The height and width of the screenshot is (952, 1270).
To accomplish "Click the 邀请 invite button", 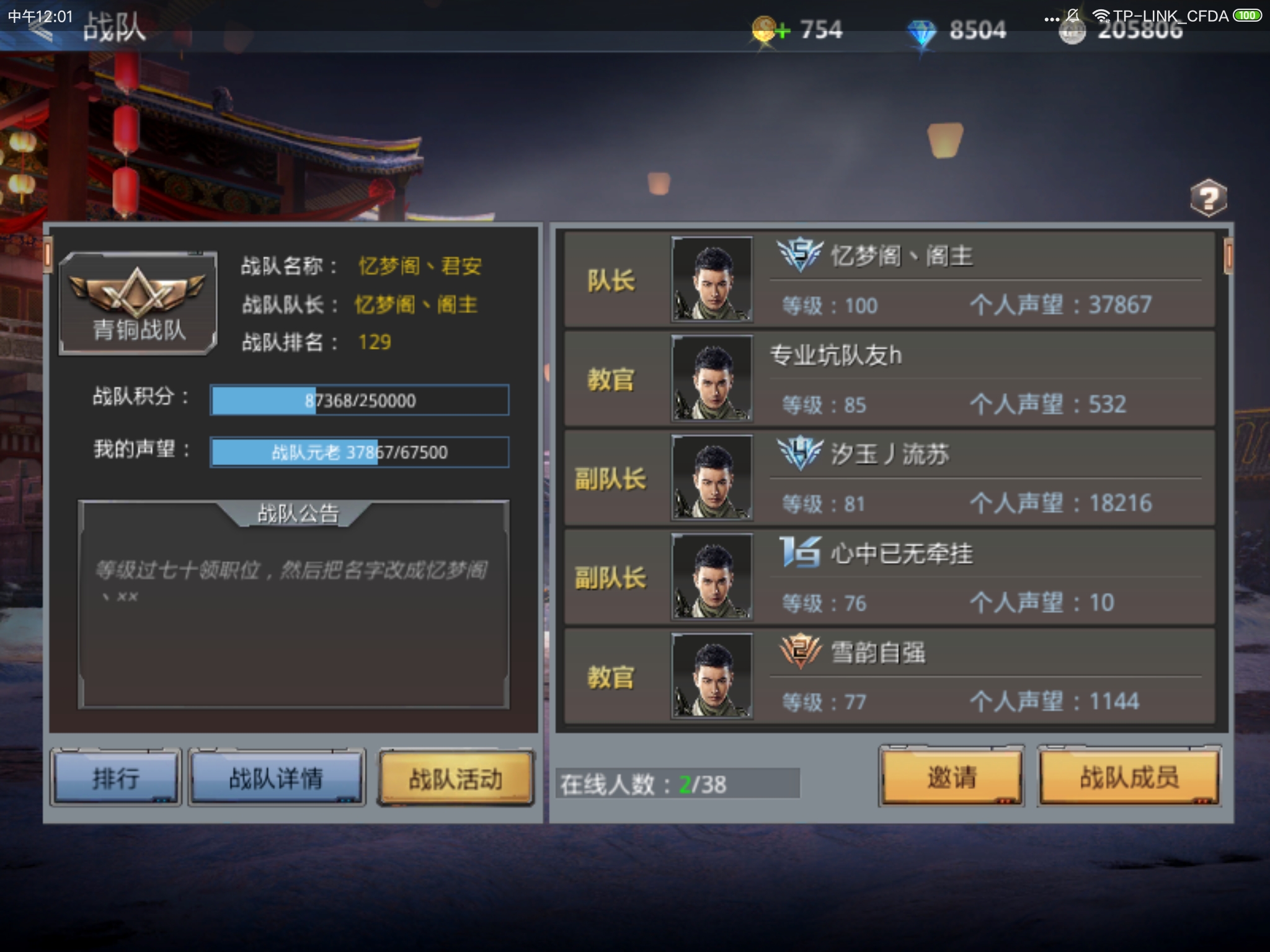I will [x=952, y=777].
